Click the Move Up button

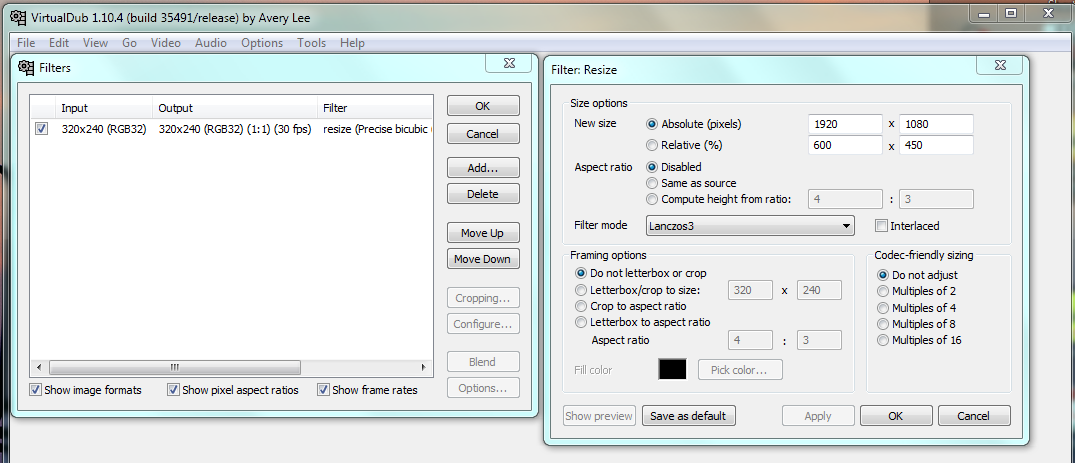[x=483, y=233]
